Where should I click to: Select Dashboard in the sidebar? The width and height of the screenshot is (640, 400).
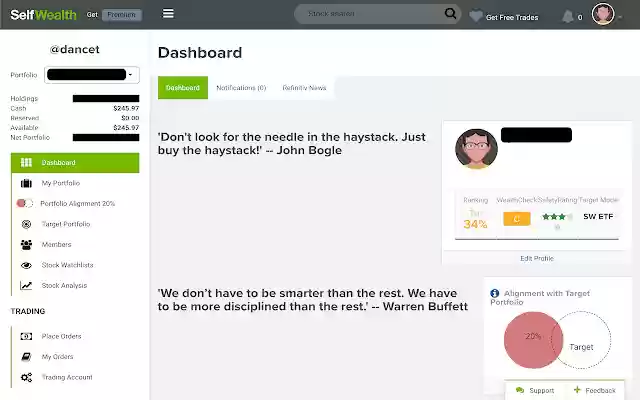pos(75,162)
